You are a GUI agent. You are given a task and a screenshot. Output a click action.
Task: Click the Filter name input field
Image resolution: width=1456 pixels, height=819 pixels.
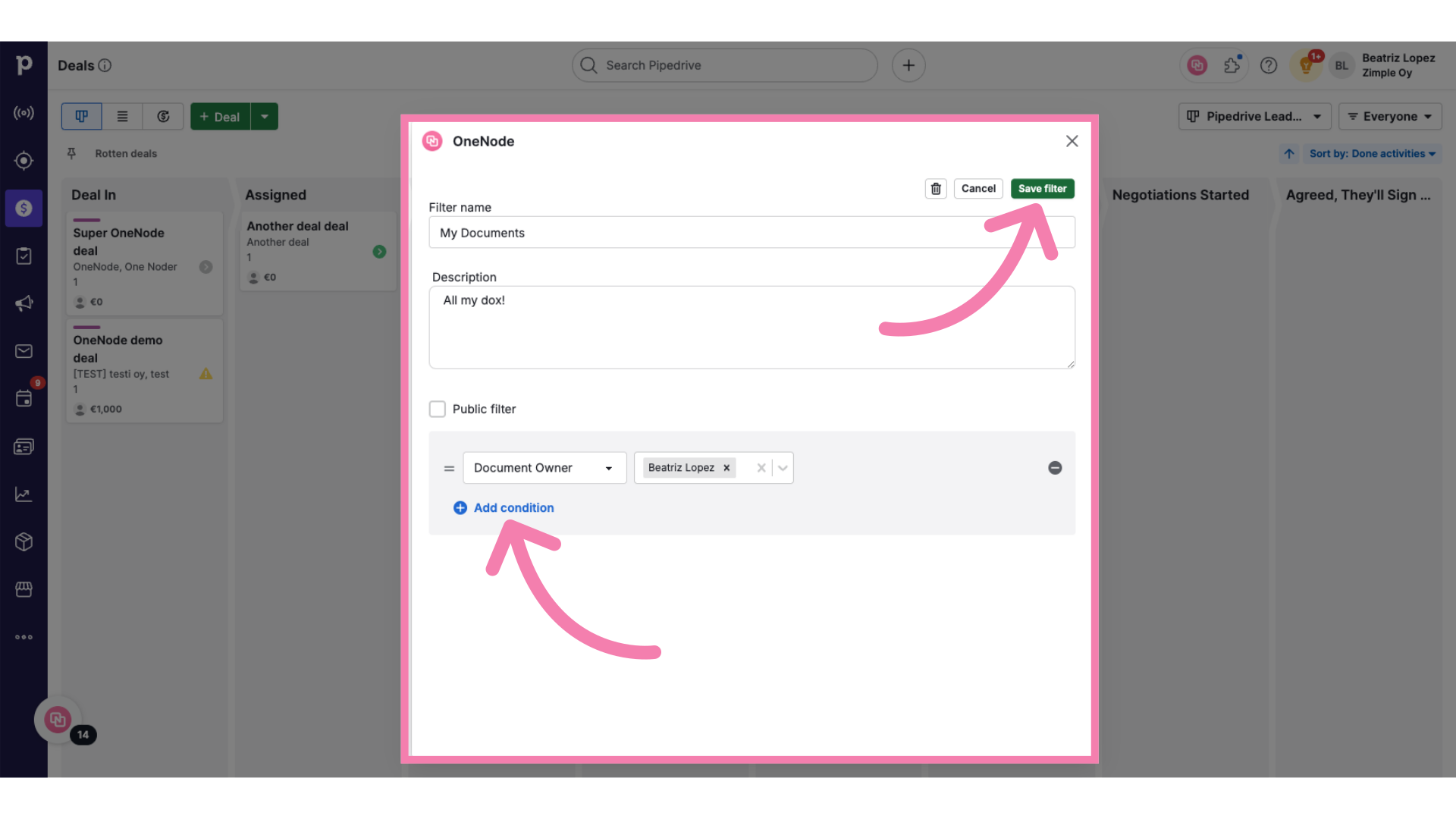pyautogui.click(x=752, y=232)
